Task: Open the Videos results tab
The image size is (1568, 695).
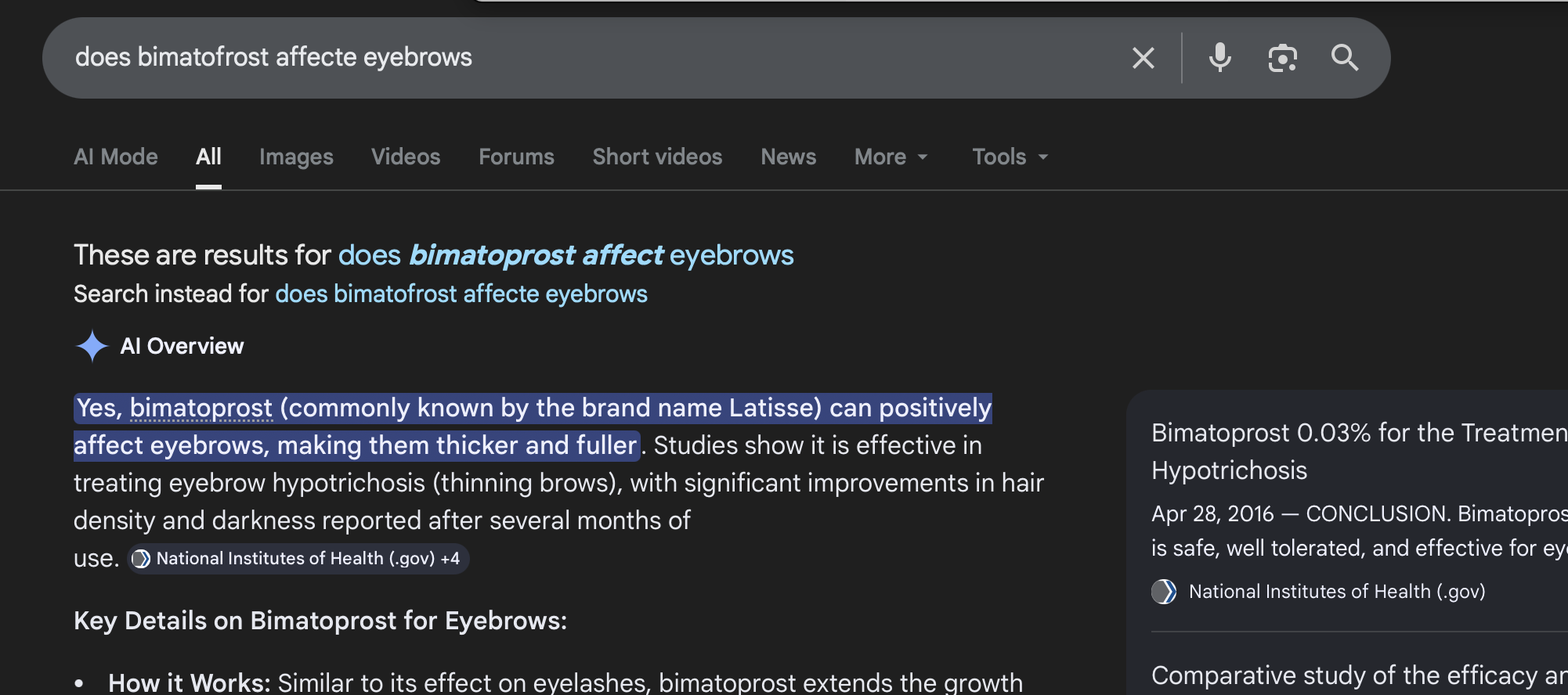Action: coord(406,157)
